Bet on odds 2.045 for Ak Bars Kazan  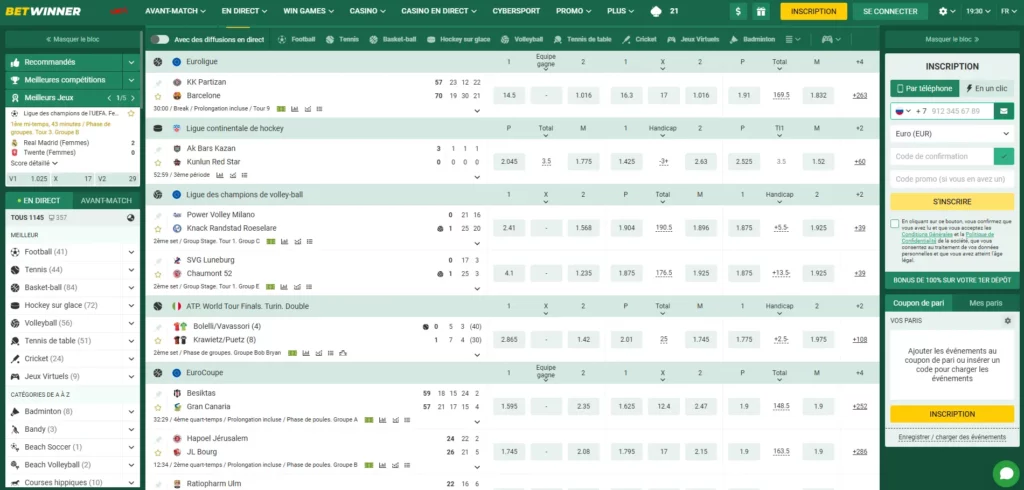pos(509,161)
